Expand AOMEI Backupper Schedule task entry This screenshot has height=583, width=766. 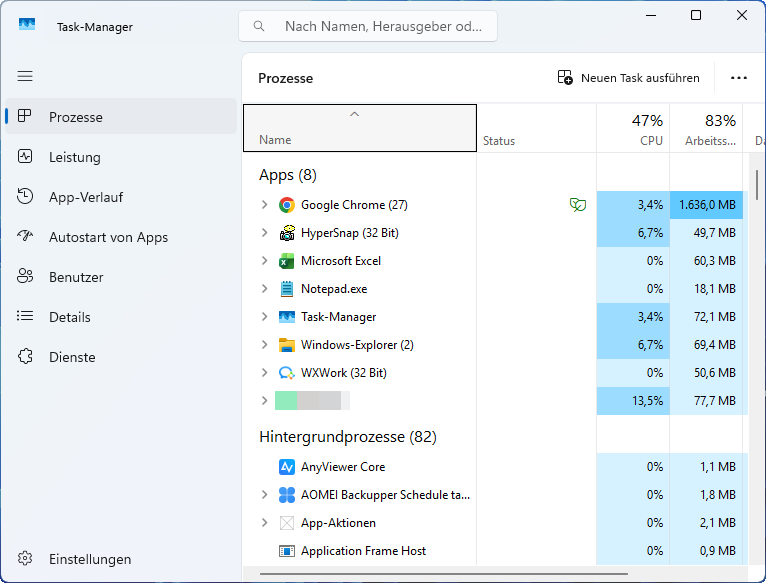[x=264, y=495]
